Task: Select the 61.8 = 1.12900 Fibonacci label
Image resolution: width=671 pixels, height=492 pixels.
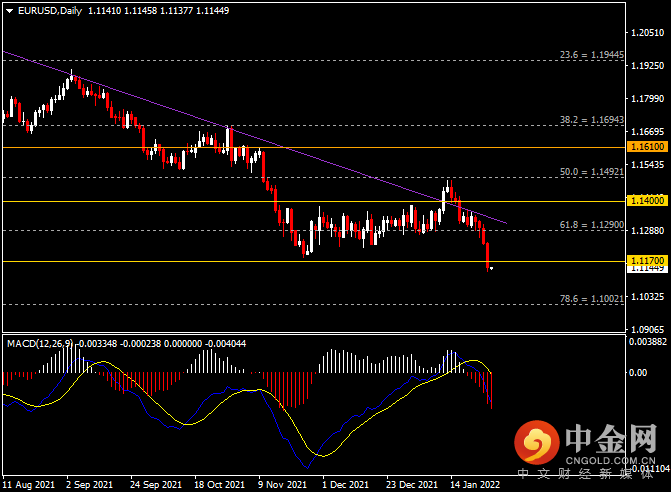Action: 592,225
